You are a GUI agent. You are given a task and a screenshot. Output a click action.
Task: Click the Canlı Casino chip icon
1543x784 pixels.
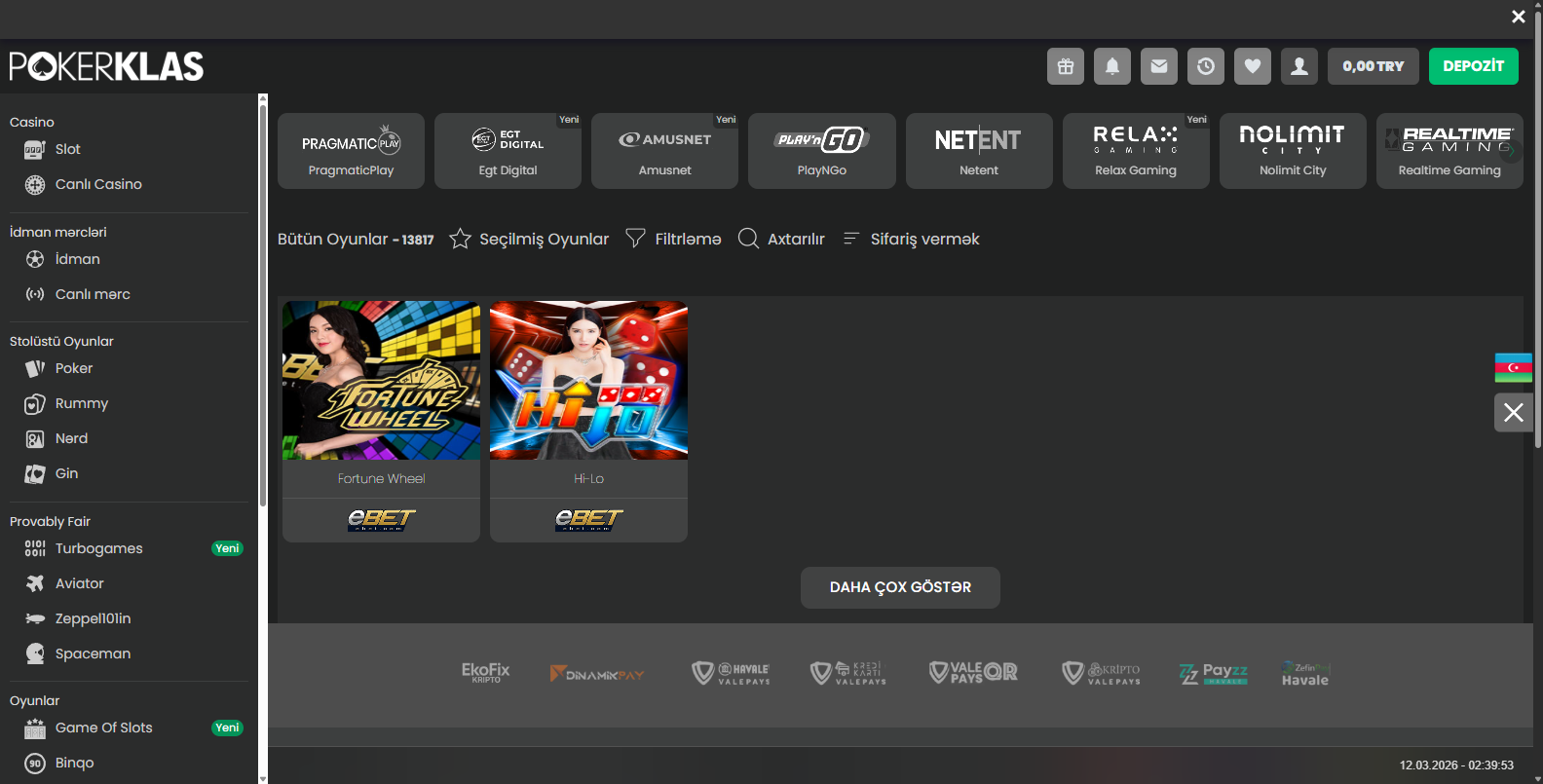click(35, 185)
